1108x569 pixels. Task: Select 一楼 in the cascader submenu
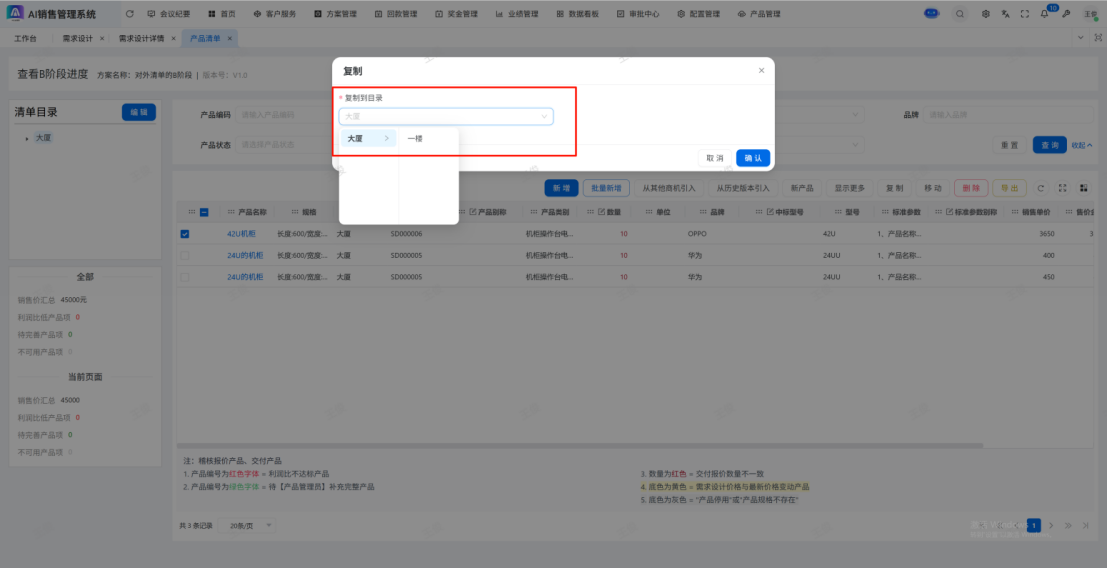pyautogui.click(x=415, y=138)
